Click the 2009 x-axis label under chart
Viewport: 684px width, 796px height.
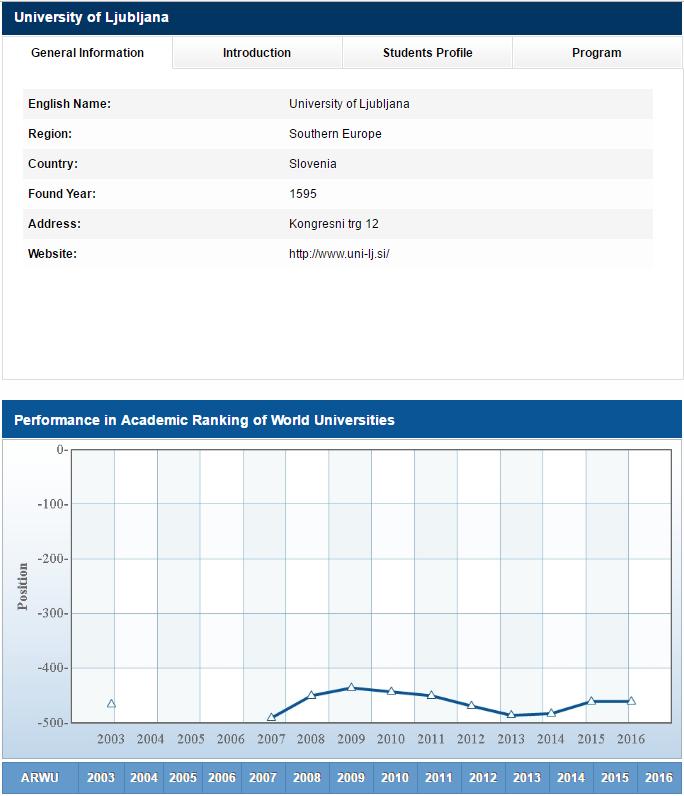point(351,739)
